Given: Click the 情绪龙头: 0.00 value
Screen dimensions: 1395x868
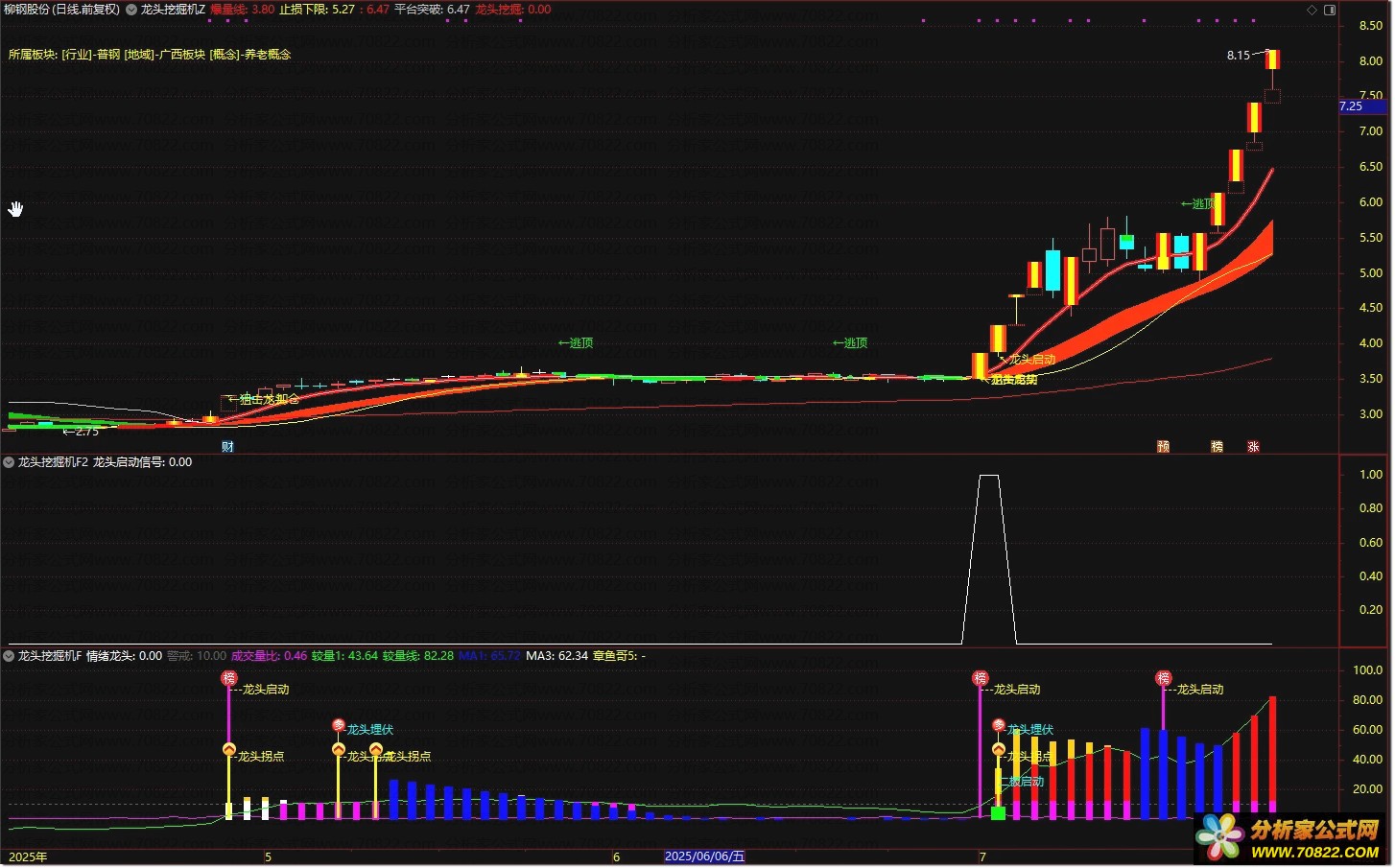Looking at the screenshot, I should (x=124, y=656).
